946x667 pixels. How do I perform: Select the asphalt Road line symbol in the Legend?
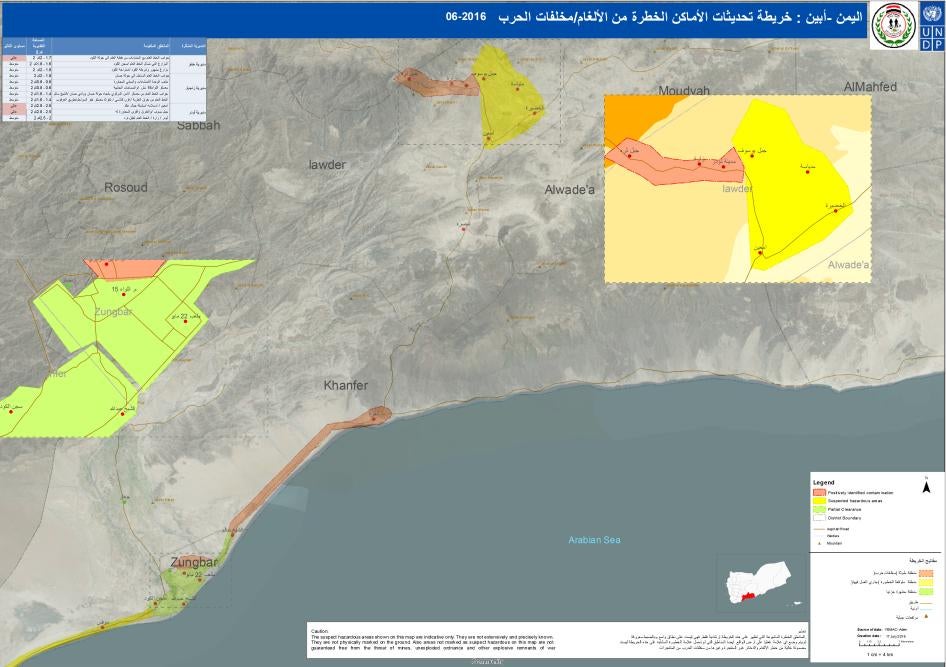(820, 529)
